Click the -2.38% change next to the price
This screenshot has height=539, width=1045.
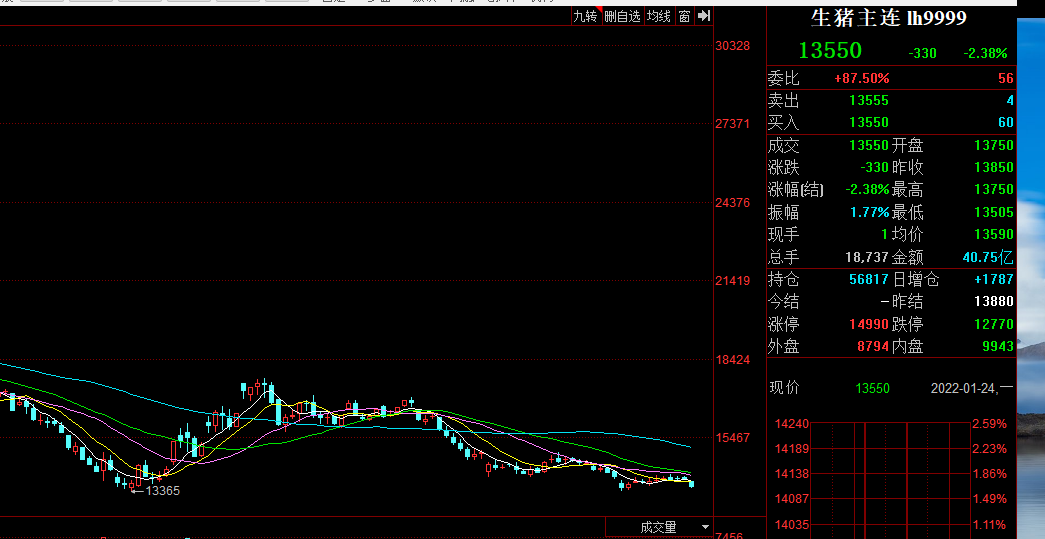[x=985, y=53]
